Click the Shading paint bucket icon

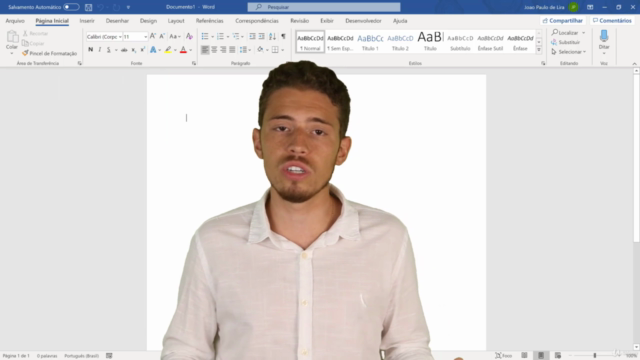tap(260, 50)
